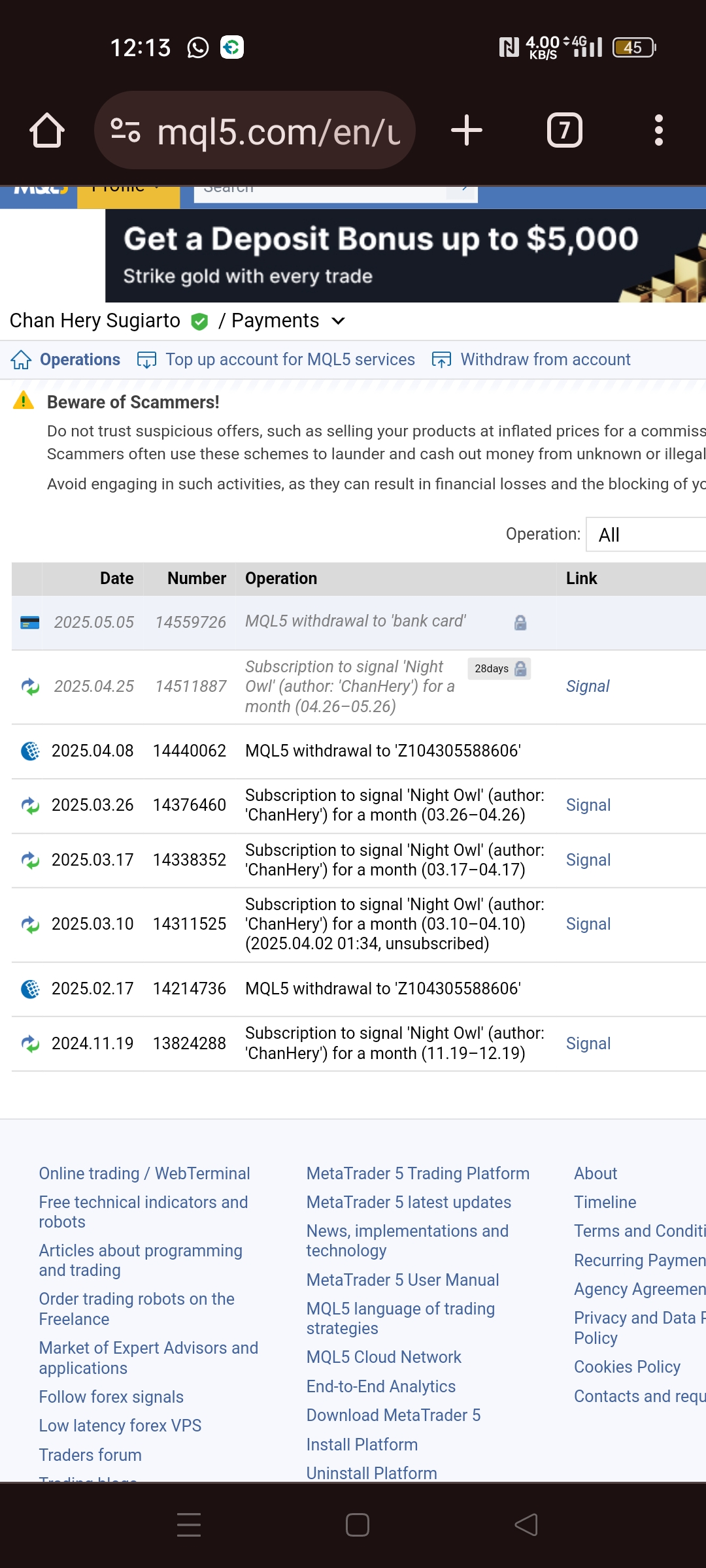Open MQL5 Cloud Network link
The width and height of the screenshot is (706, 1568).
pos(384,1357)
